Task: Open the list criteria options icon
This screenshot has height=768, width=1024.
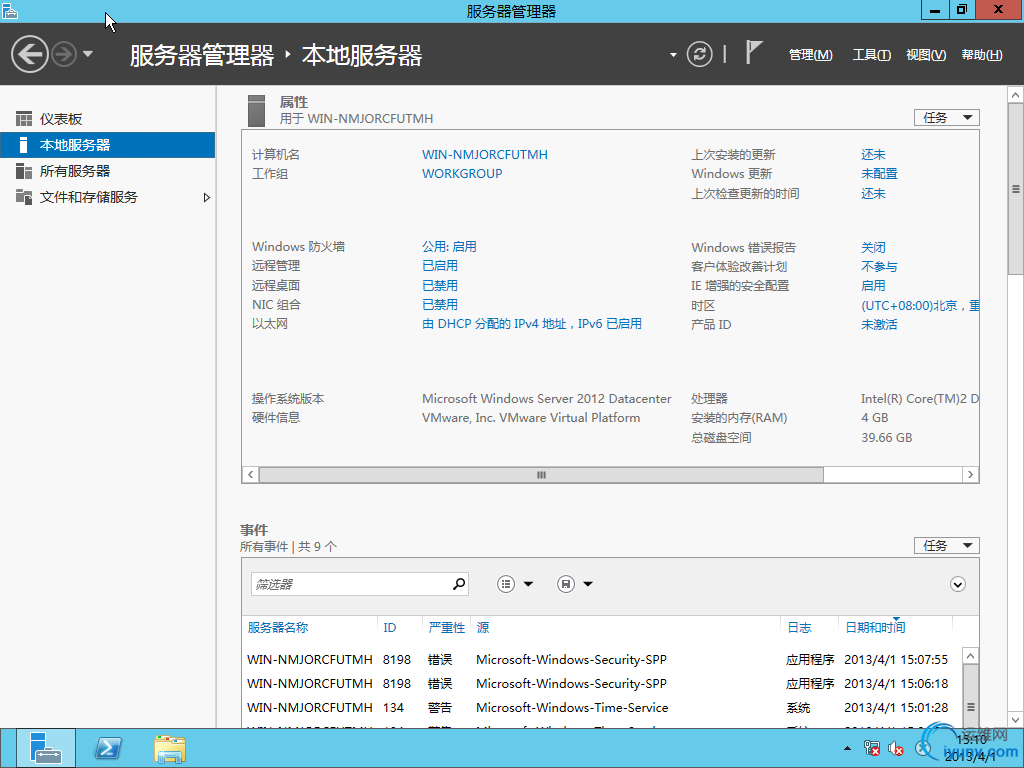Action: point(506,584)
